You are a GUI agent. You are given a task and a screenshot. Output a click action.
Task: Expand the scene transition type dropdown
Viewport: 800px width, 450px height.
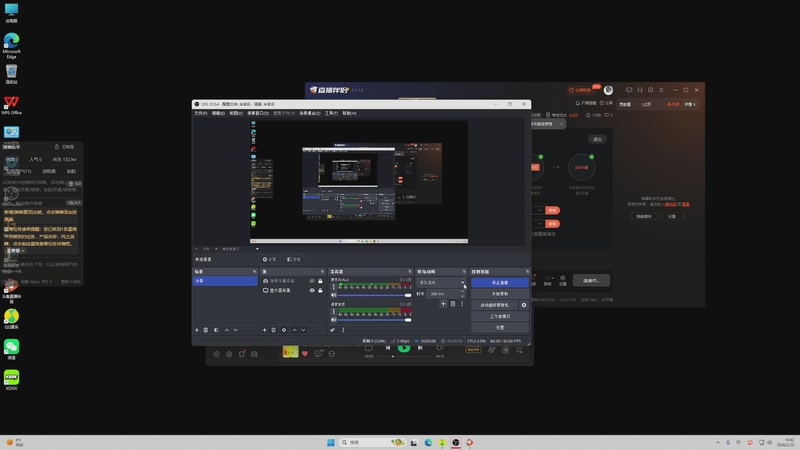442,282
